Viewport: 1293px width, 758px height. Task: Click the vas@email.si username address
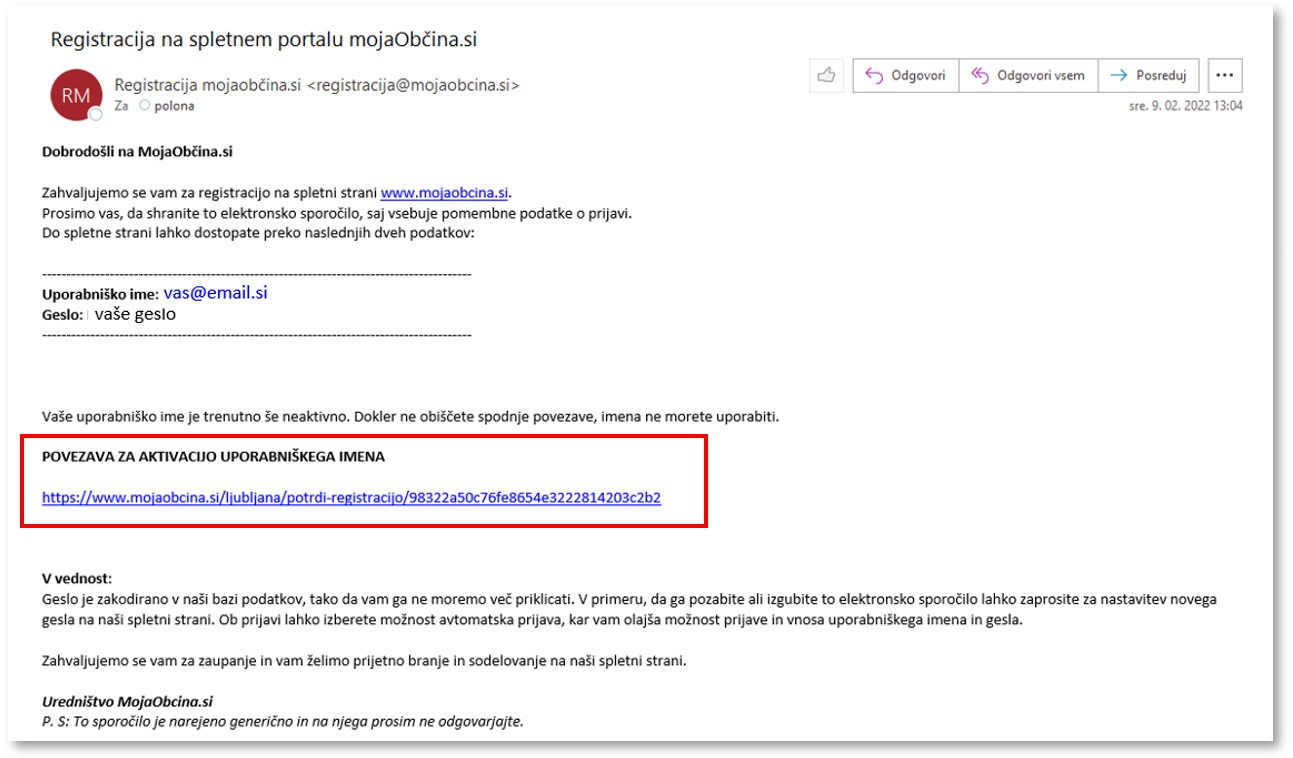pyautogui.click(x=215, y=293)
